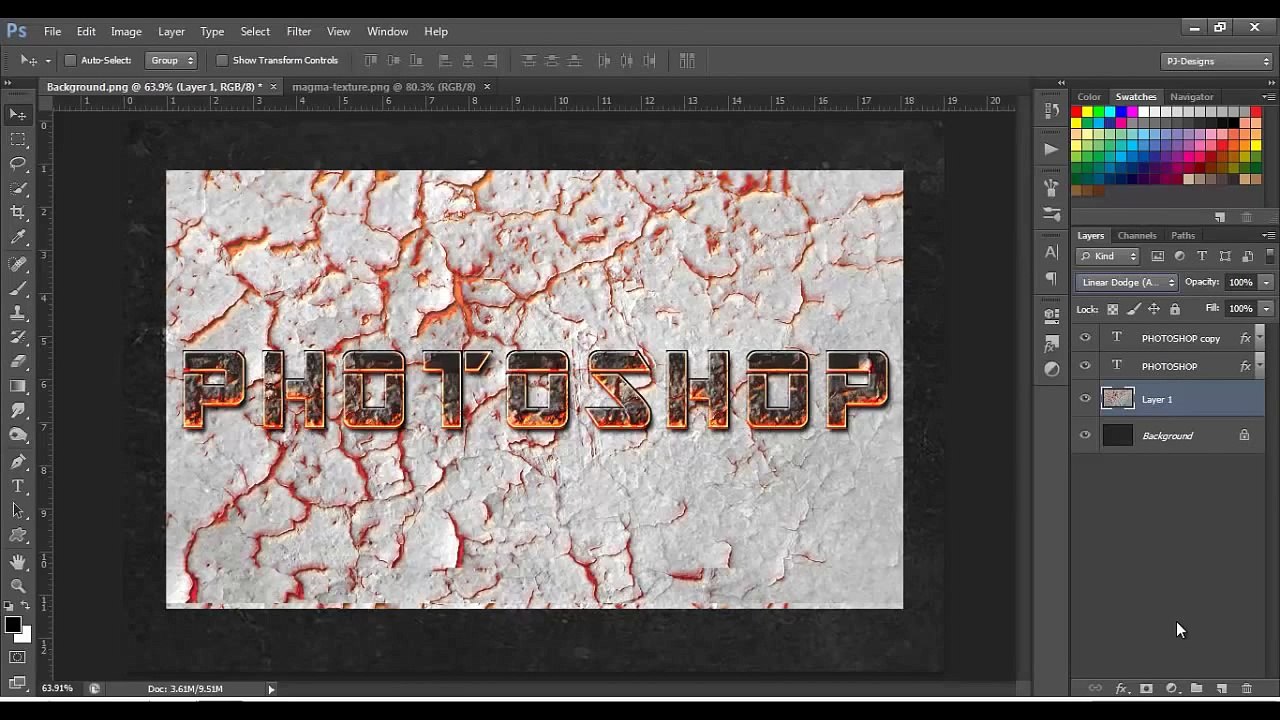Enable the Auto-Select checkbox
Screen dimensions: 1280x720
pos(70,61)
